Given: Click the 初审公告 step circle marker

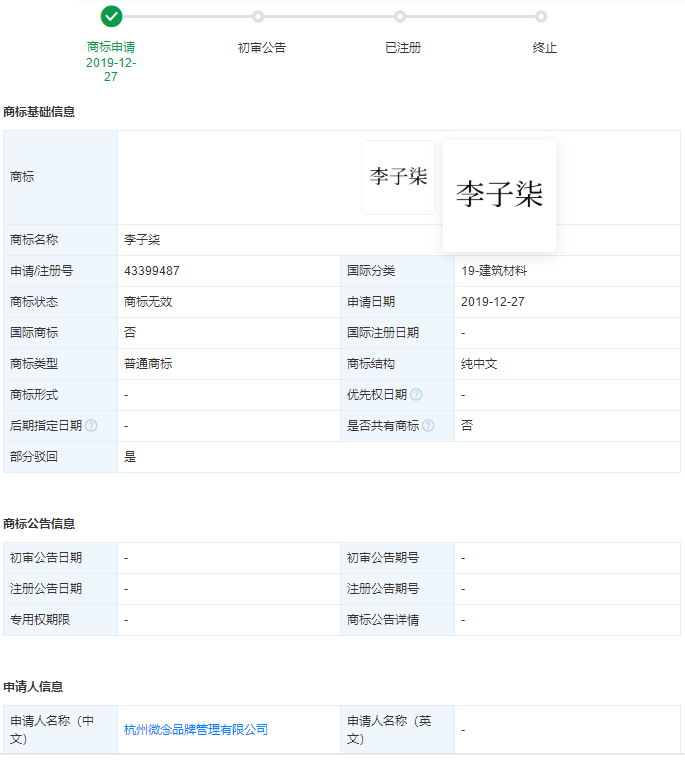Looking at the screenshot, I should (258, 17).
